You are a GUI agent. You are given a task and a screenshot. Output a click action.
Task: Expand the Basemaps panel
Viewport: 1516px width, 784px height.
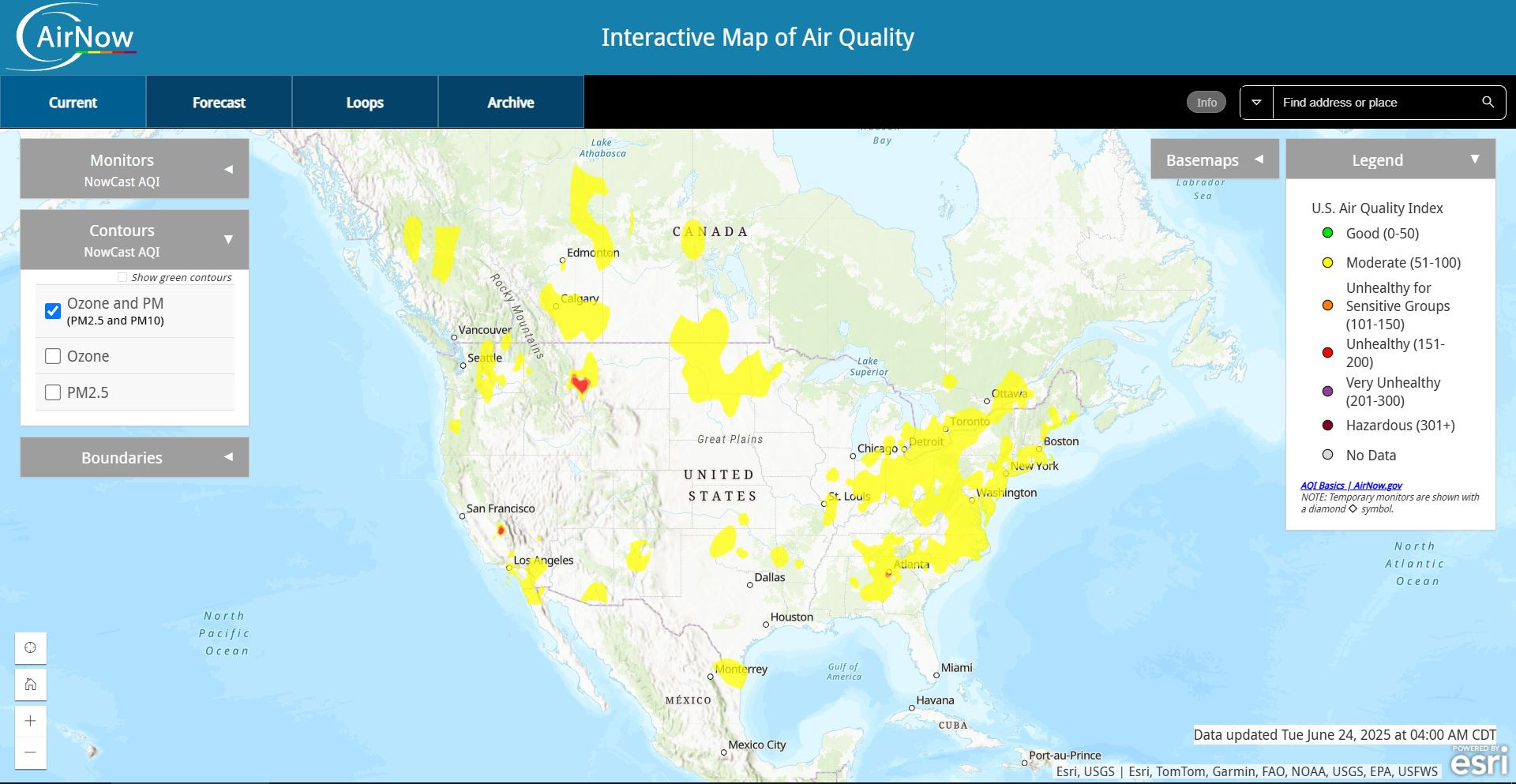pos(1214,159)
